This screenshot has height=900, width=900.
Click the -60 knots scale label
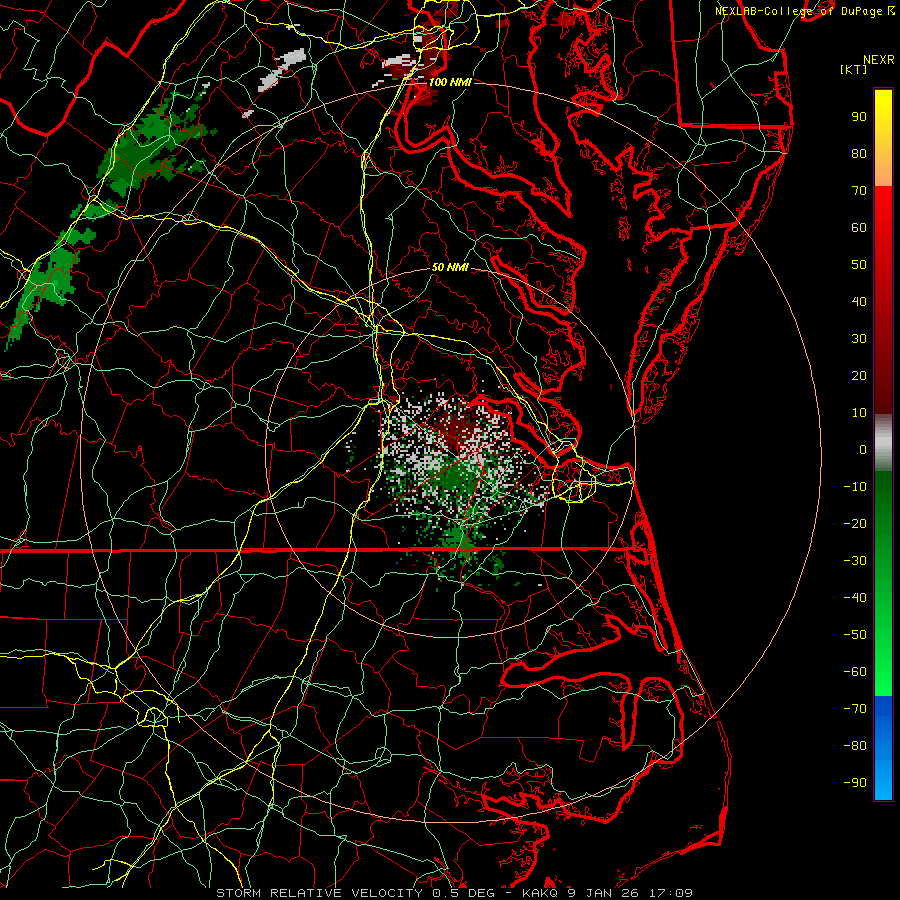[x=855, y=672]
